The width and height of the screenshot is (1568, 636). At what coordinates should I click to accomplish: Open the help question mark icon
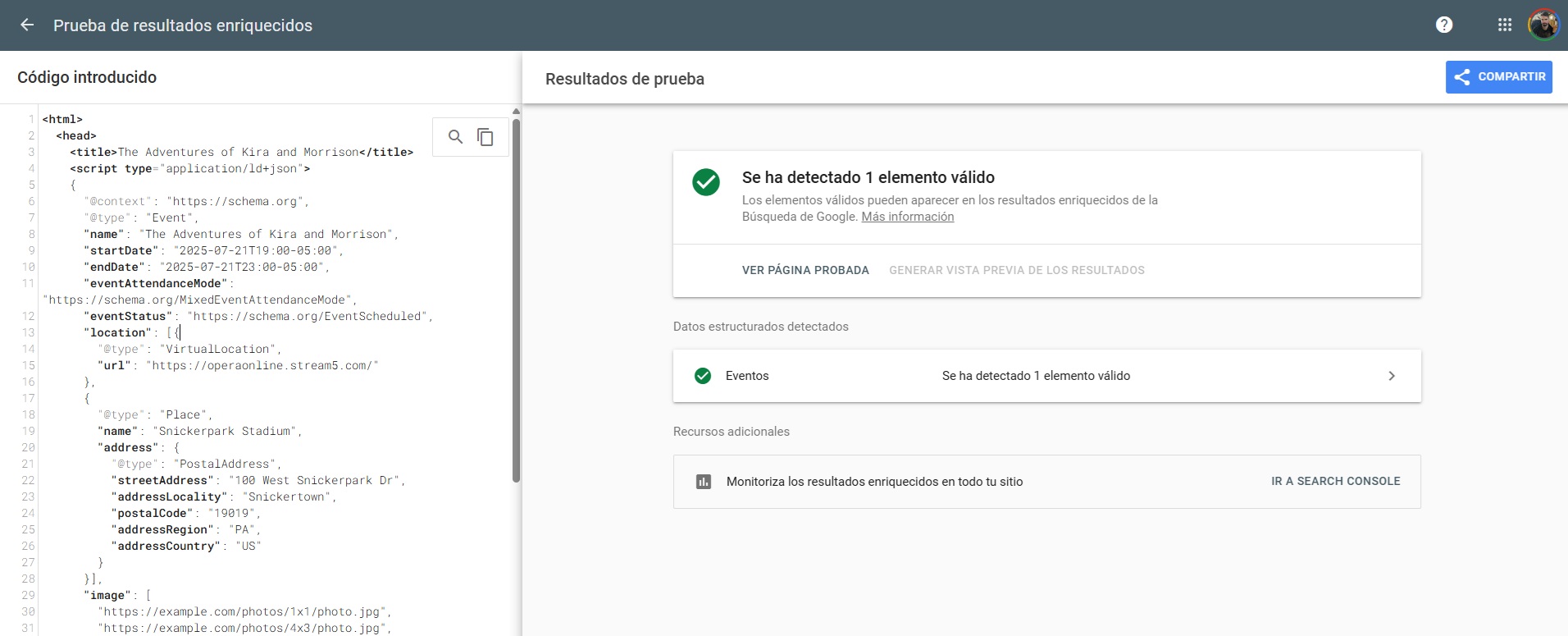(x=1444, y=25)
